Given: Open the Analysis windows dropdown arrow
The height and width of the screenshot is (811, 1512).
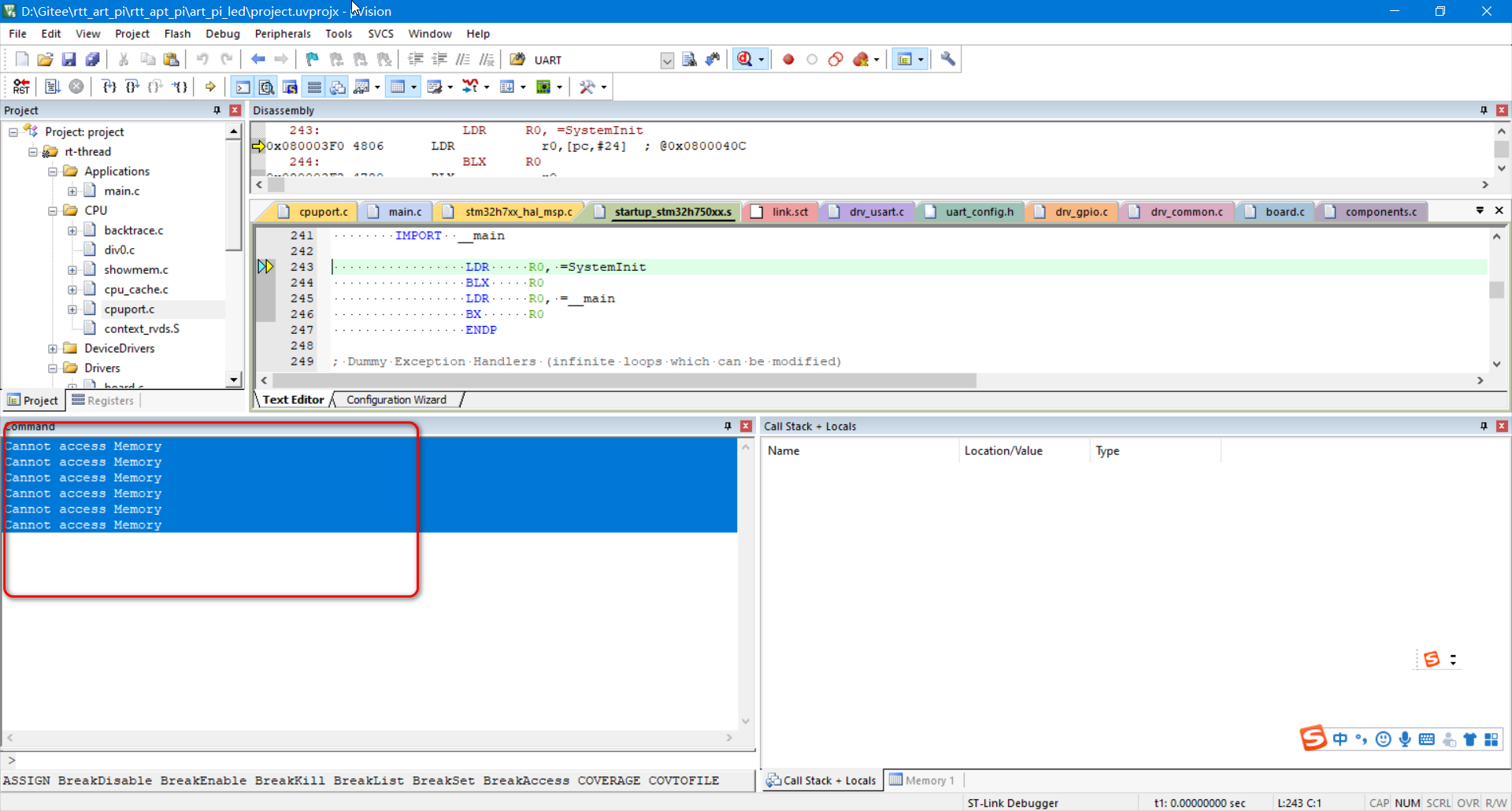Looking at the screenshot, I should coord(487,87).
